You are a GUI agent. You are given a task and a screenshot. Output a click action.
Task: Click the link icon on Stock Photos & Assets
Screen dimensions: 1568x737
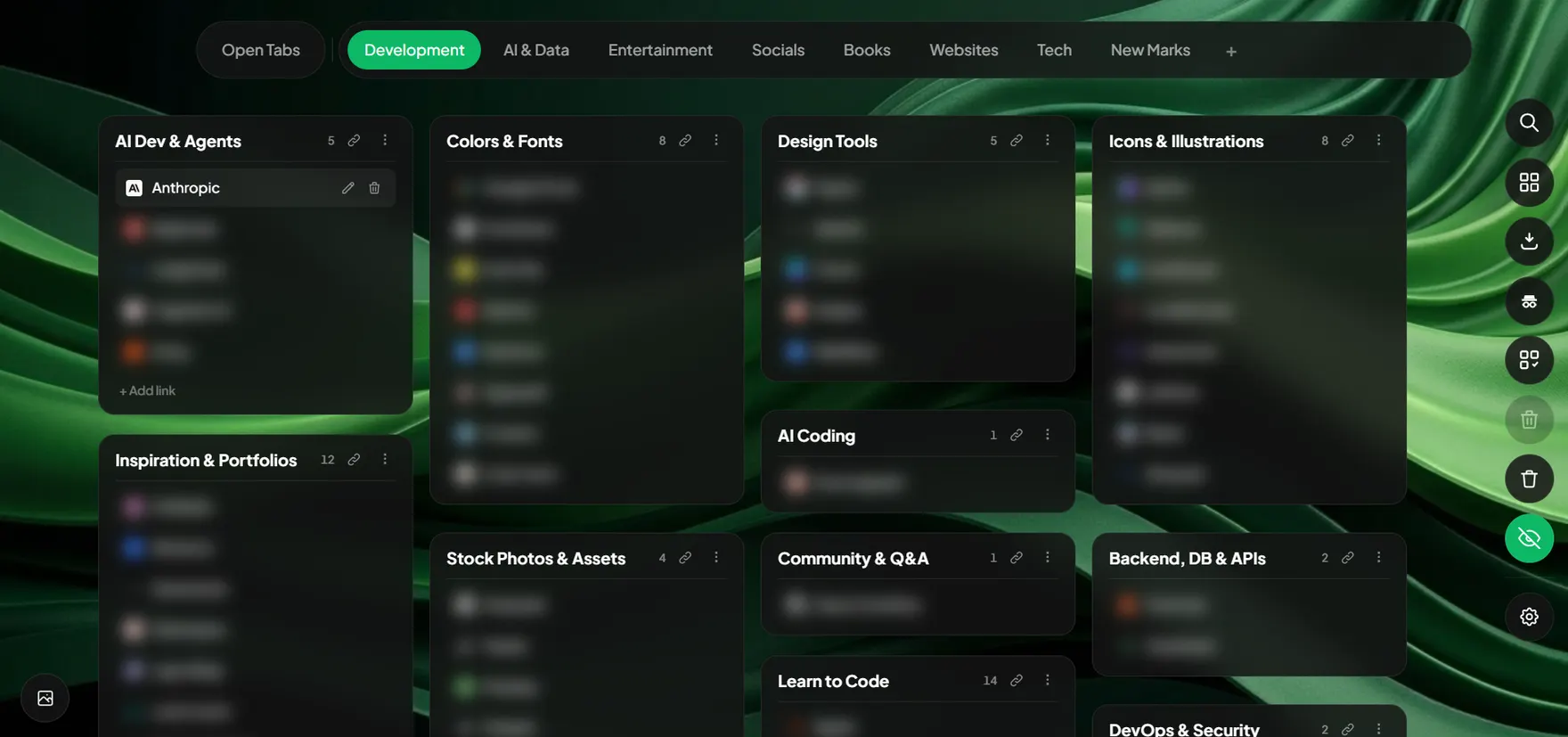(685, 558)
